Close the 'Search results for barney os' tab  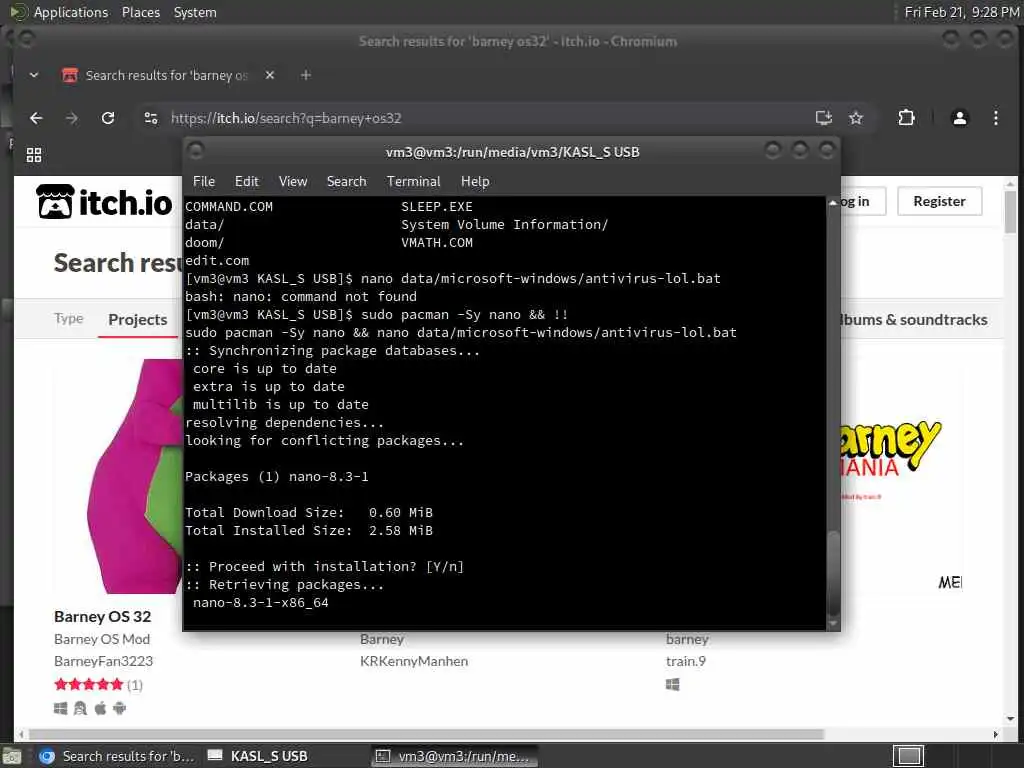[270, 75]
